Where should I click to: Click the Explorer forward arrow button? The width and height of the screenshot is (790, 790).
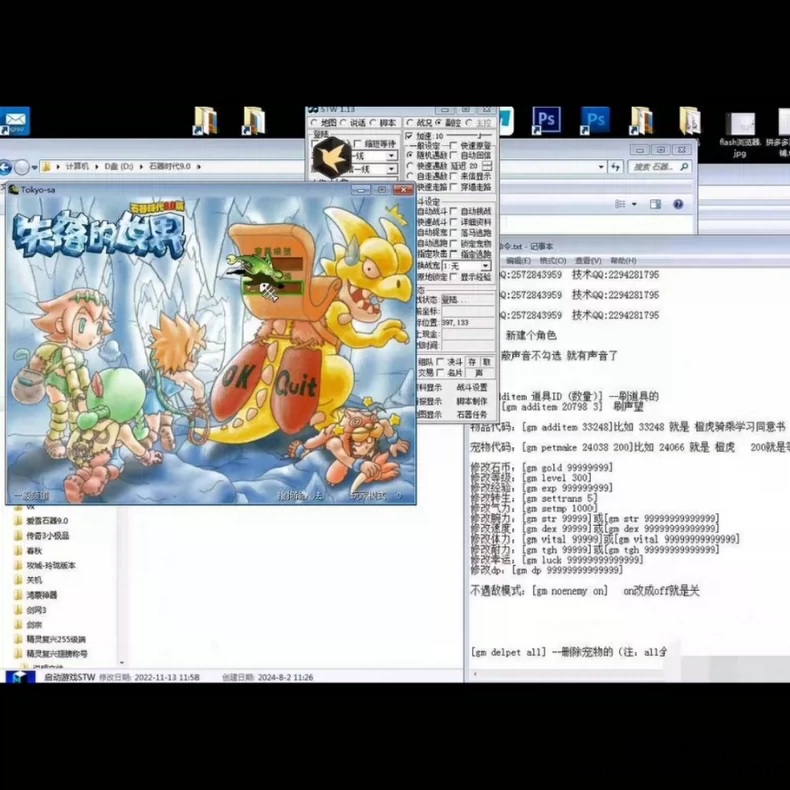click(22, 167)
